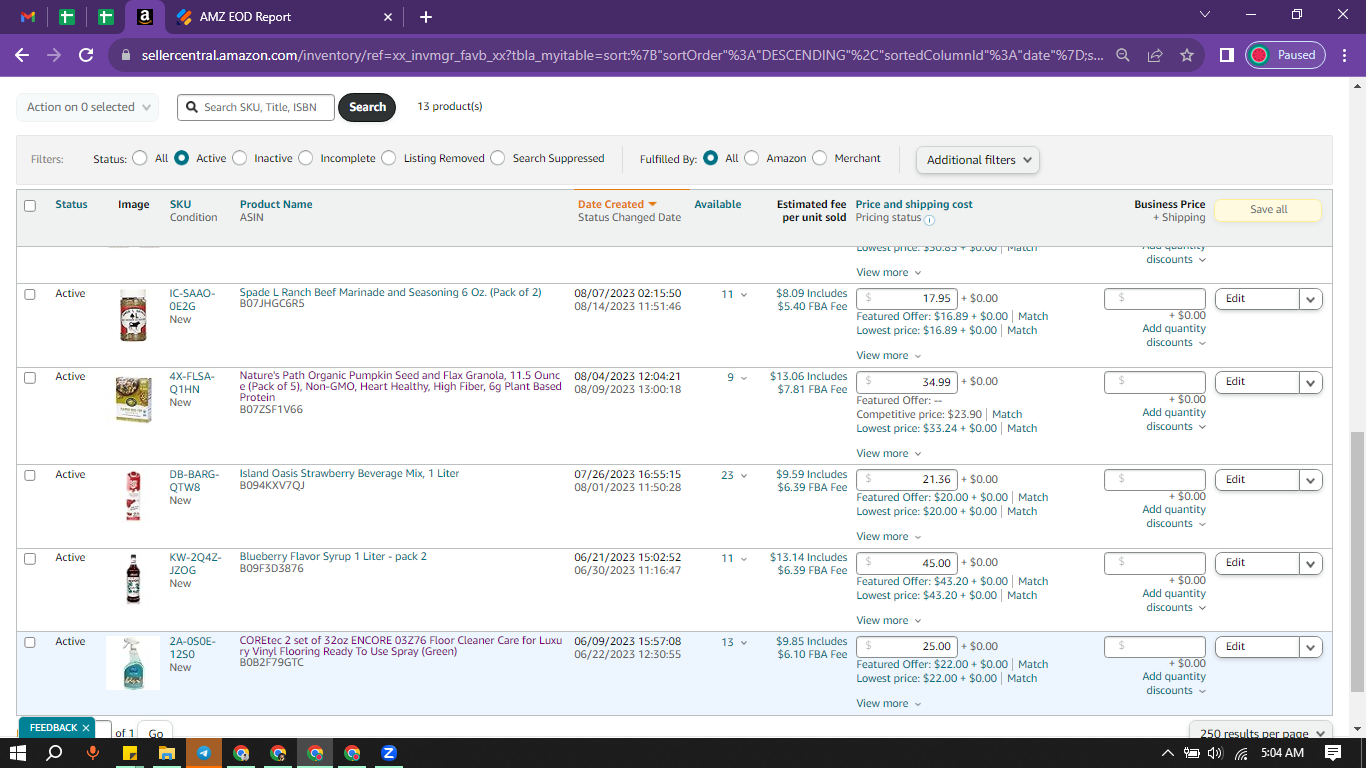Click the black Search button
Screen dimensions: 1366x768
367,107
